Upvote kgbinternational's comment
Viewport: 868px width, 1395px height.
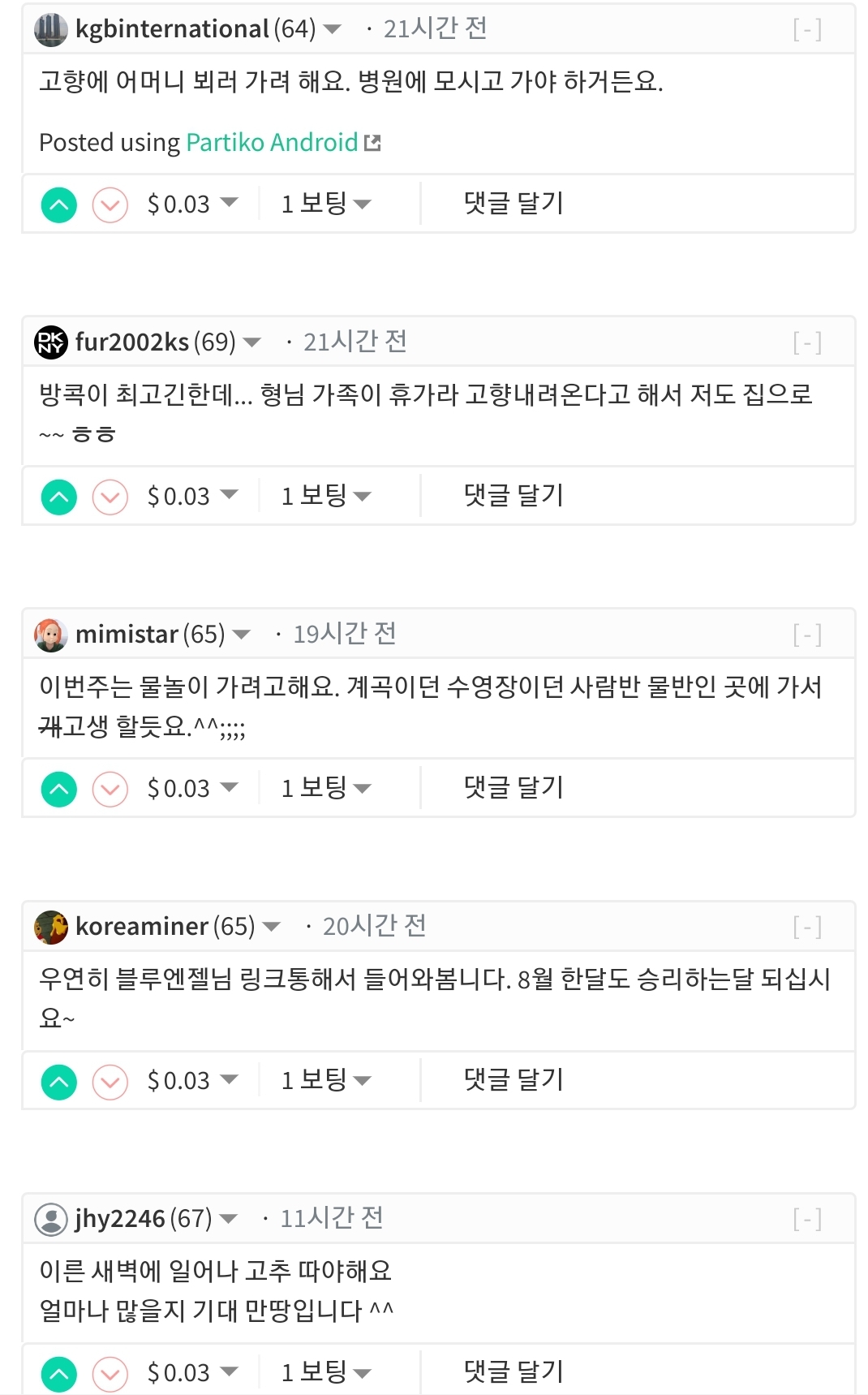[59, 205]
